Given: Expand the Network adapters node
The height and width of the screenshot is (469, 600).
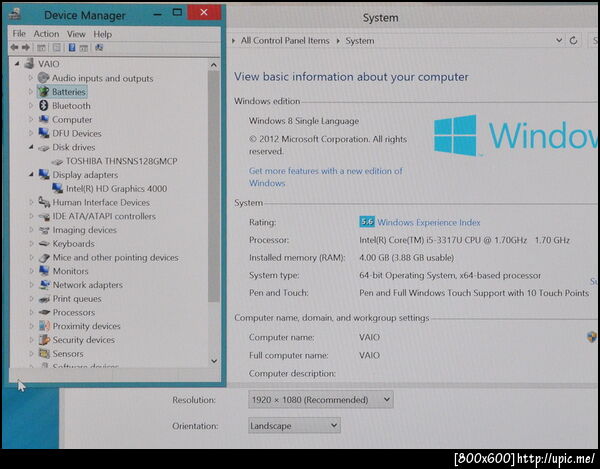Looking at the screenshot, I should click(x=31, y=285).
